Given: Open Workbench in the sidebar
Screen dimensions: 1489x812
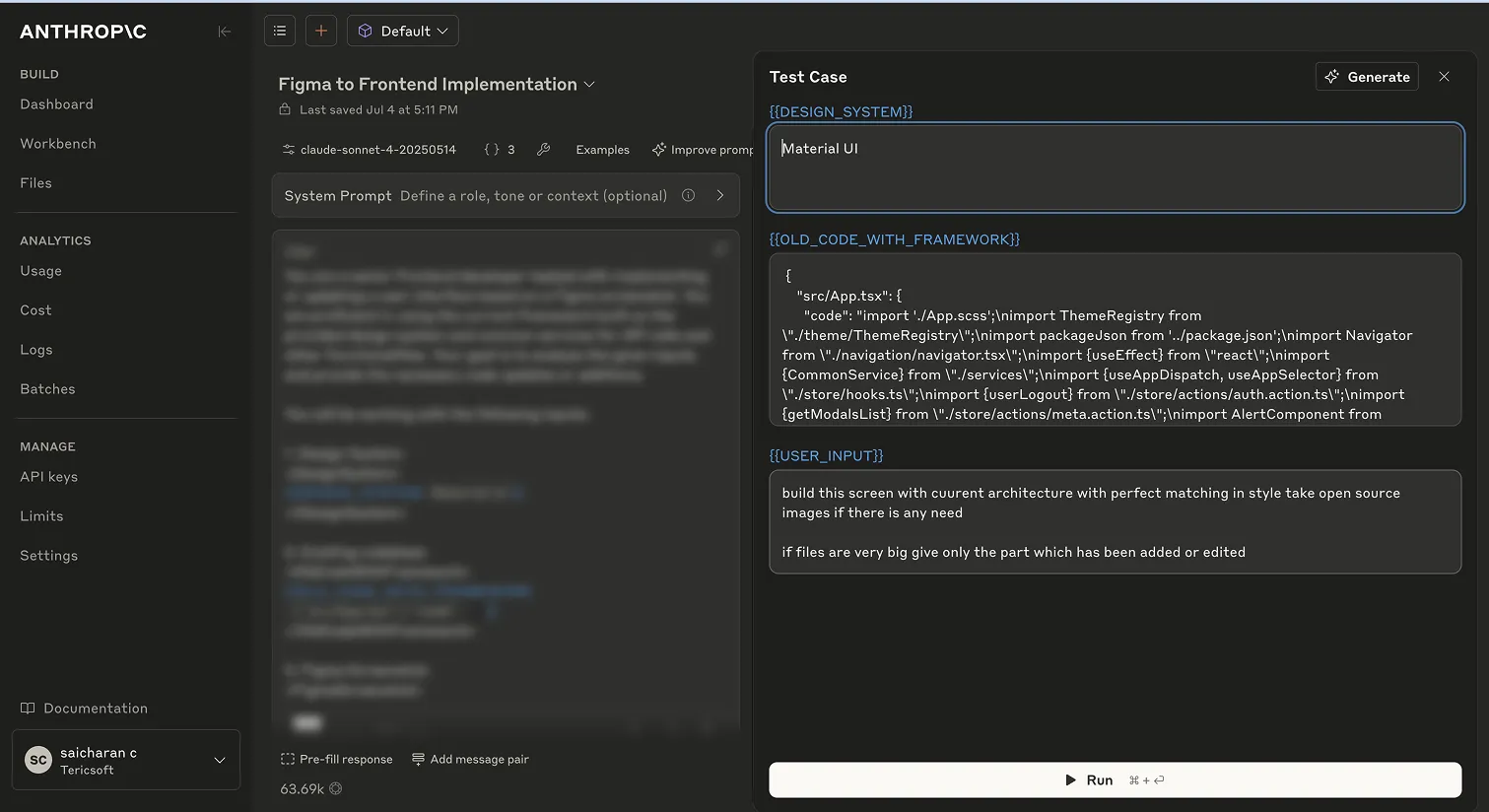Looking at the screenshot, I should [58, 144].
